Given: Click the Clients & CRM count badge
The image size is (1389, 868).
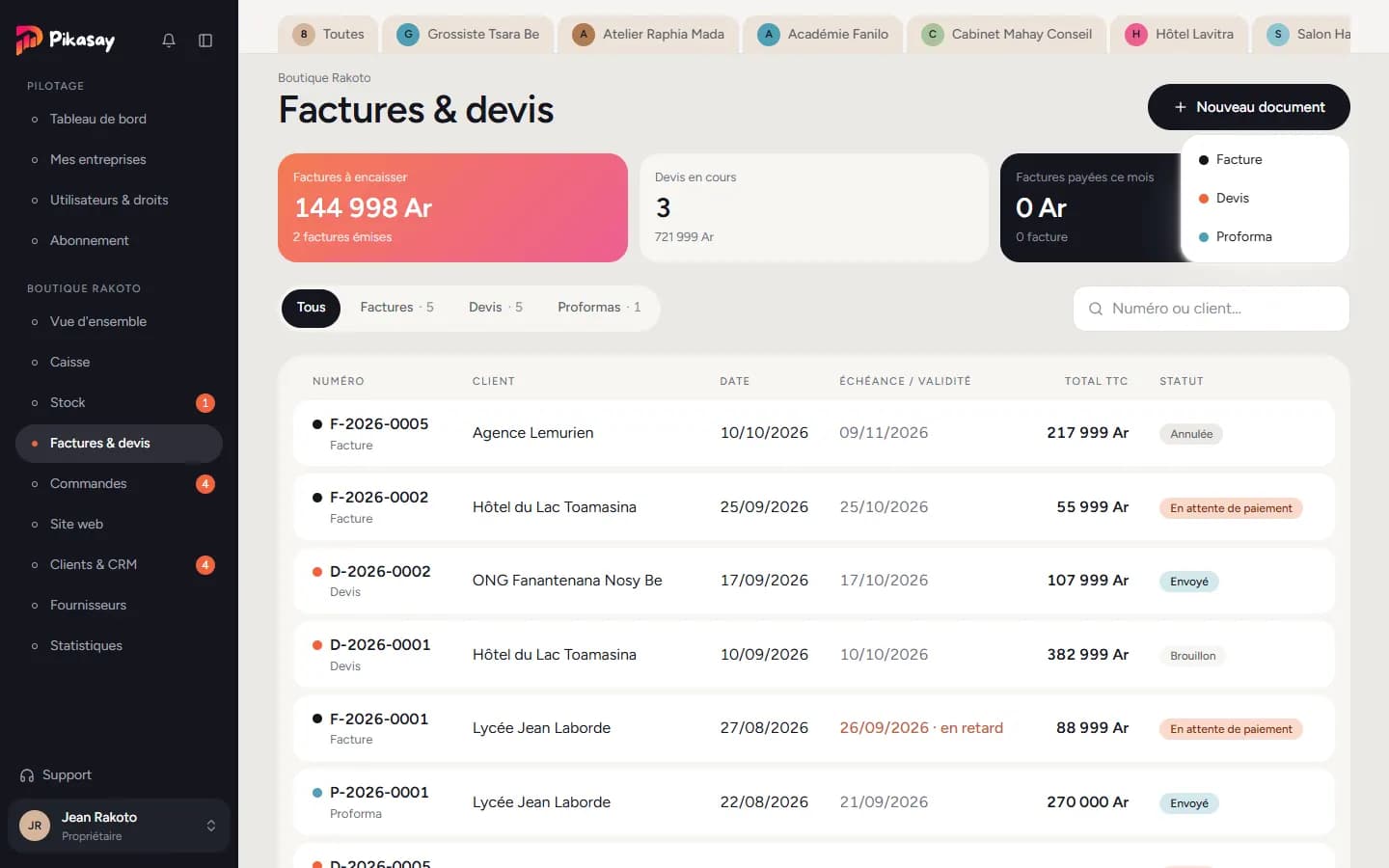Looking at the screenshot, I should pos(204,565).
